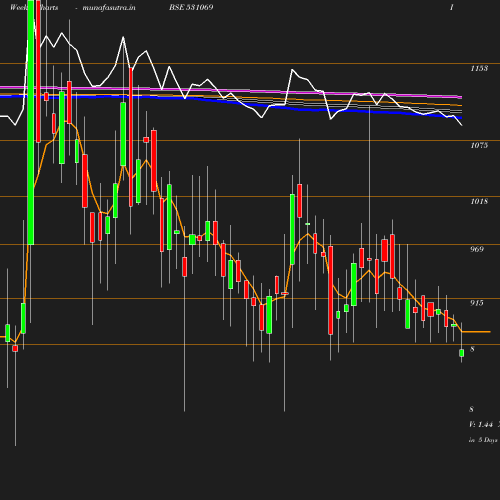Click the munafasutra.in site label
The width and height of the screenshot is (500, 500).
pos(109,7)
